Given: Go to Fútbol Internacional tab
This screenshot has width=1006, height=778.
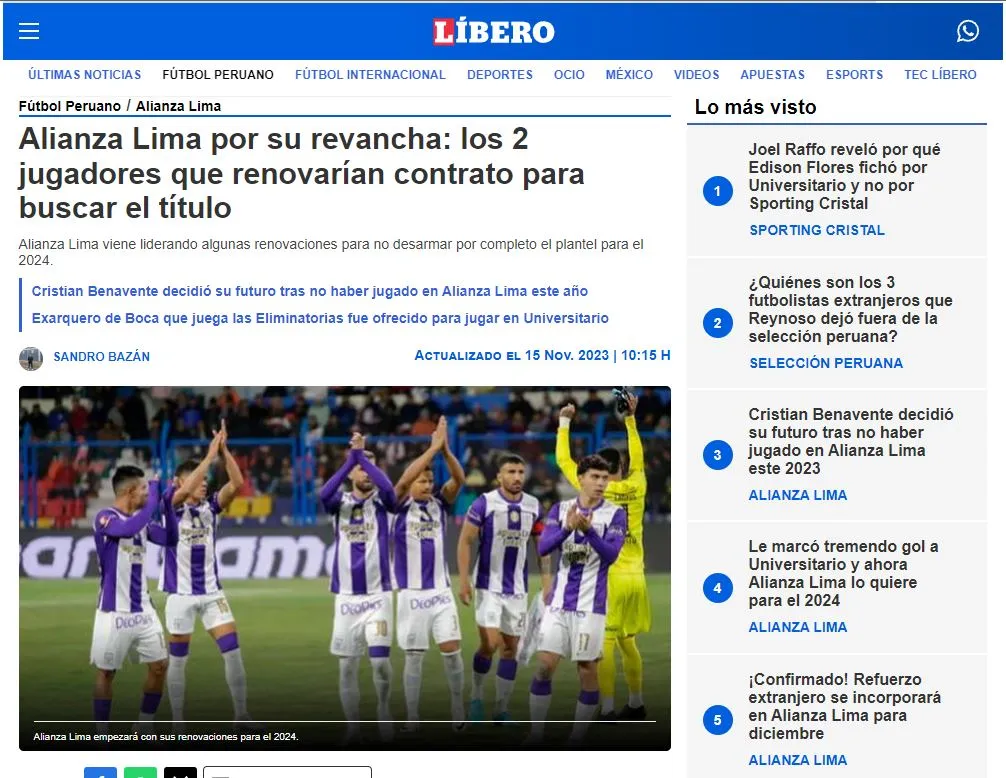Looking at the screenshot, I should (370, 75).
